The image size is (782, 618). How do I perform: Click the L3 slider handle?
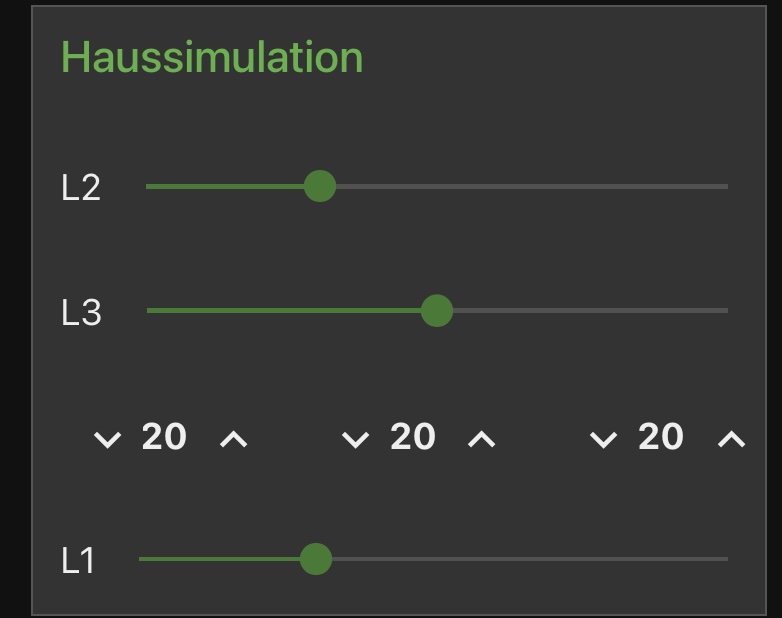[436, 311]
